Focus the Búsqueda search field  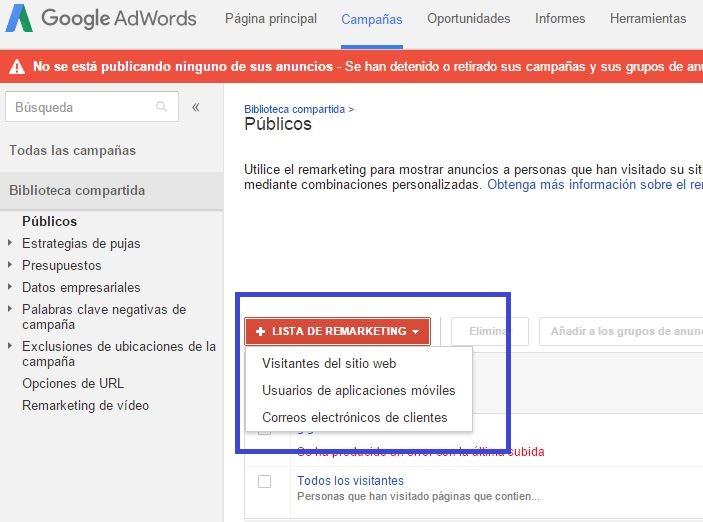(92, 107)
